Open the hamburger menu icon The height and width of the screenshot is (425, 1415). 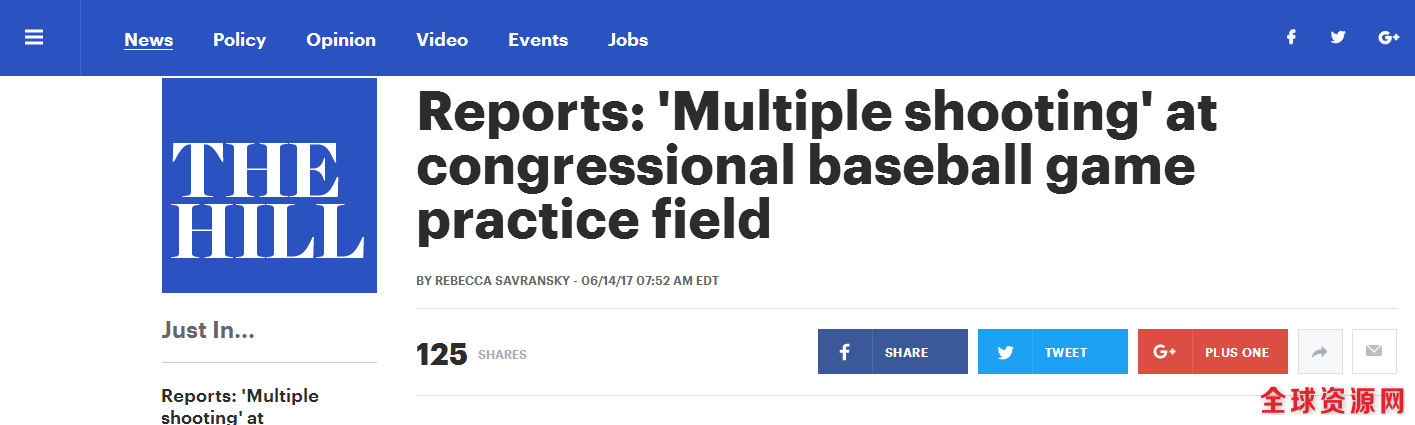pos(34,37)
